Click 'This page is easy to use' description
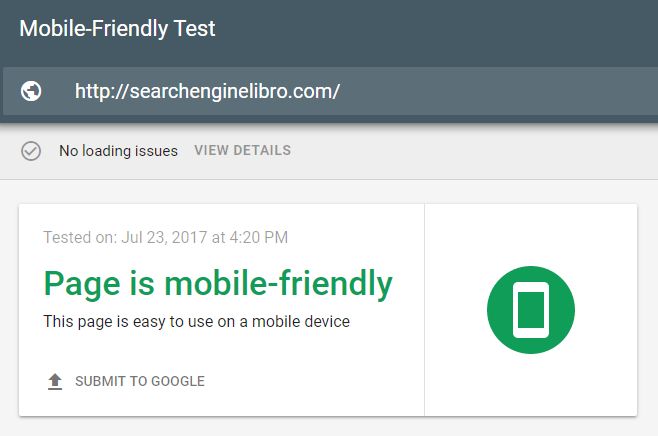The image size is (658, 436). [196, 321]
